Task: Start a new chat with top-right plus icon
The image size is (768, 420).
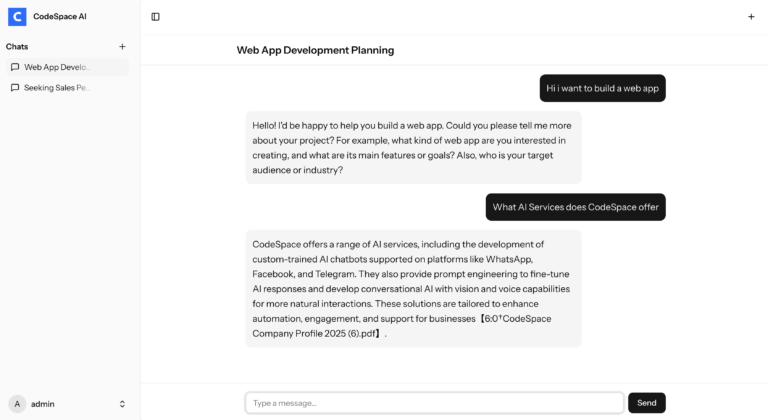Action: [x=751, y=17]
